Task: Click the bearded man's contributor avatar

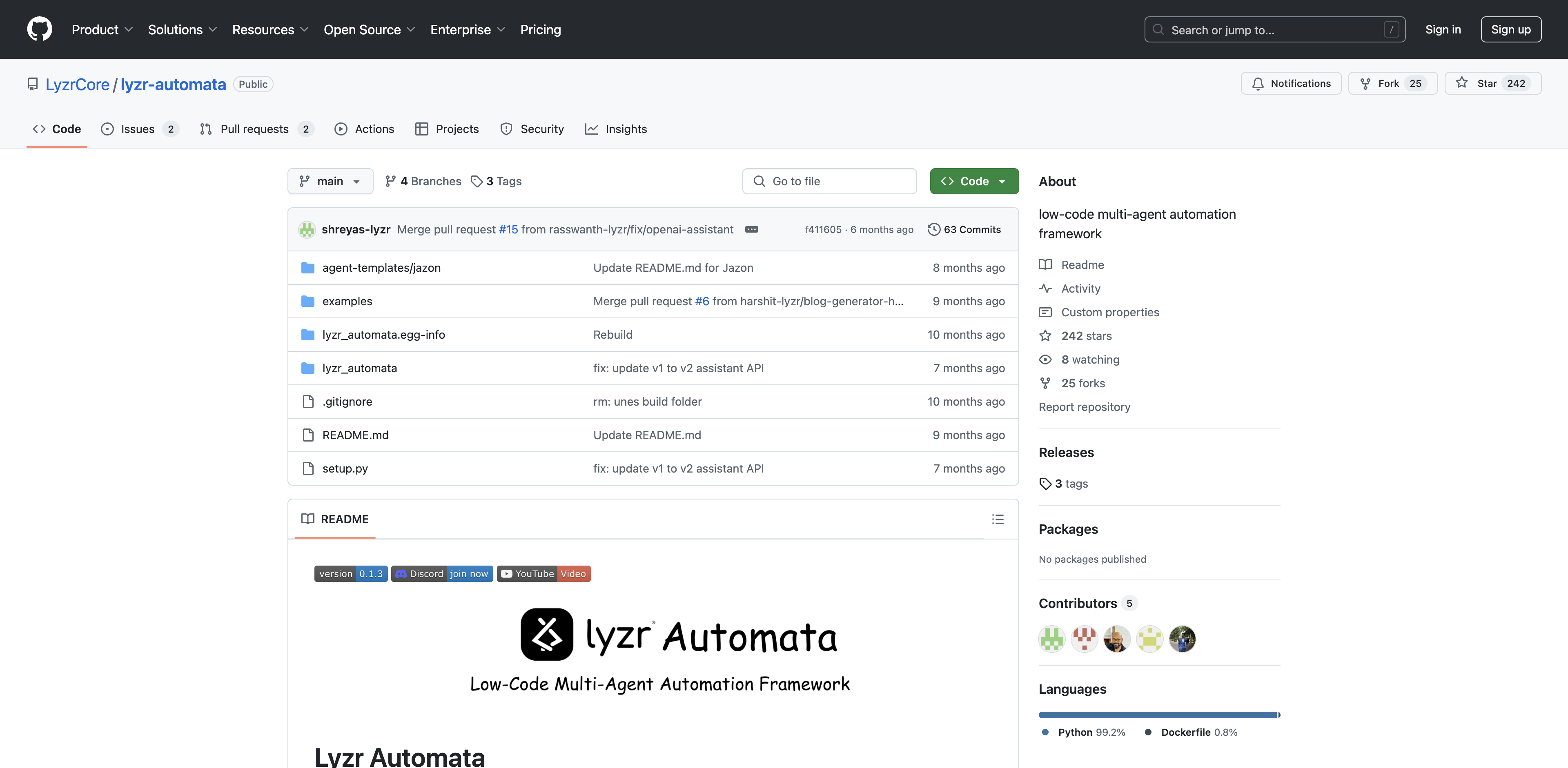Action: click(1117, 639)
